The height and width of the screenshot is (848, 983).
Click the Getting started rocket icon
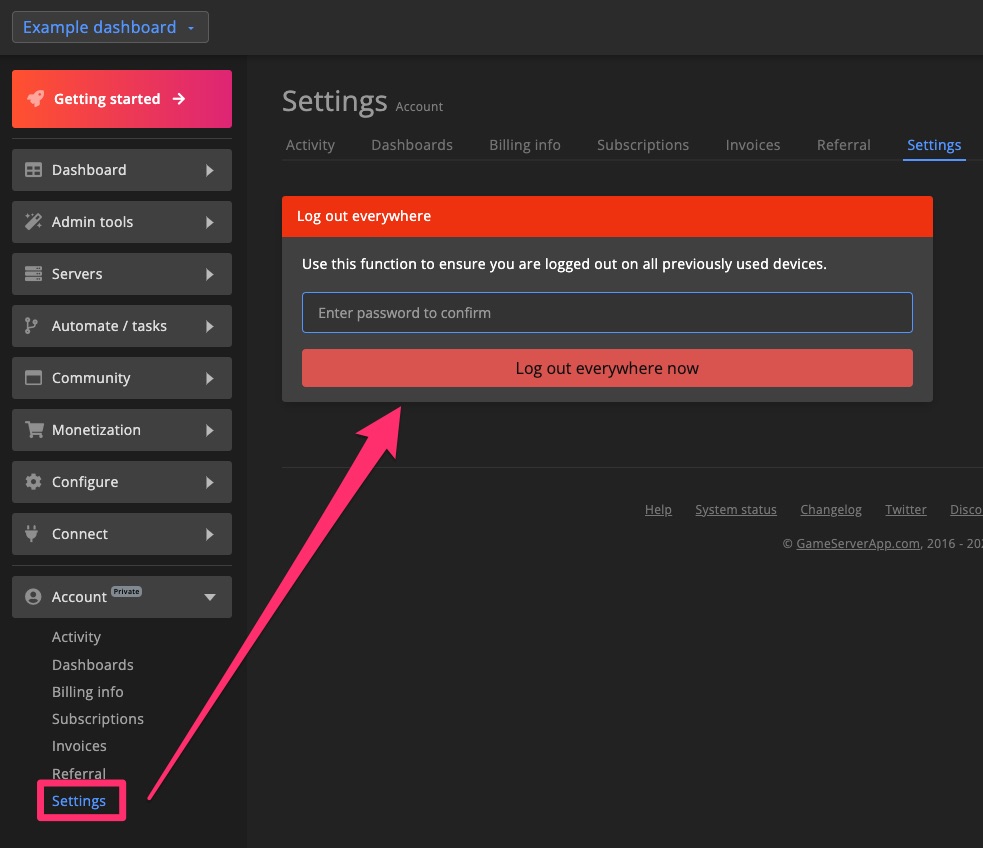tap(37, 98)
